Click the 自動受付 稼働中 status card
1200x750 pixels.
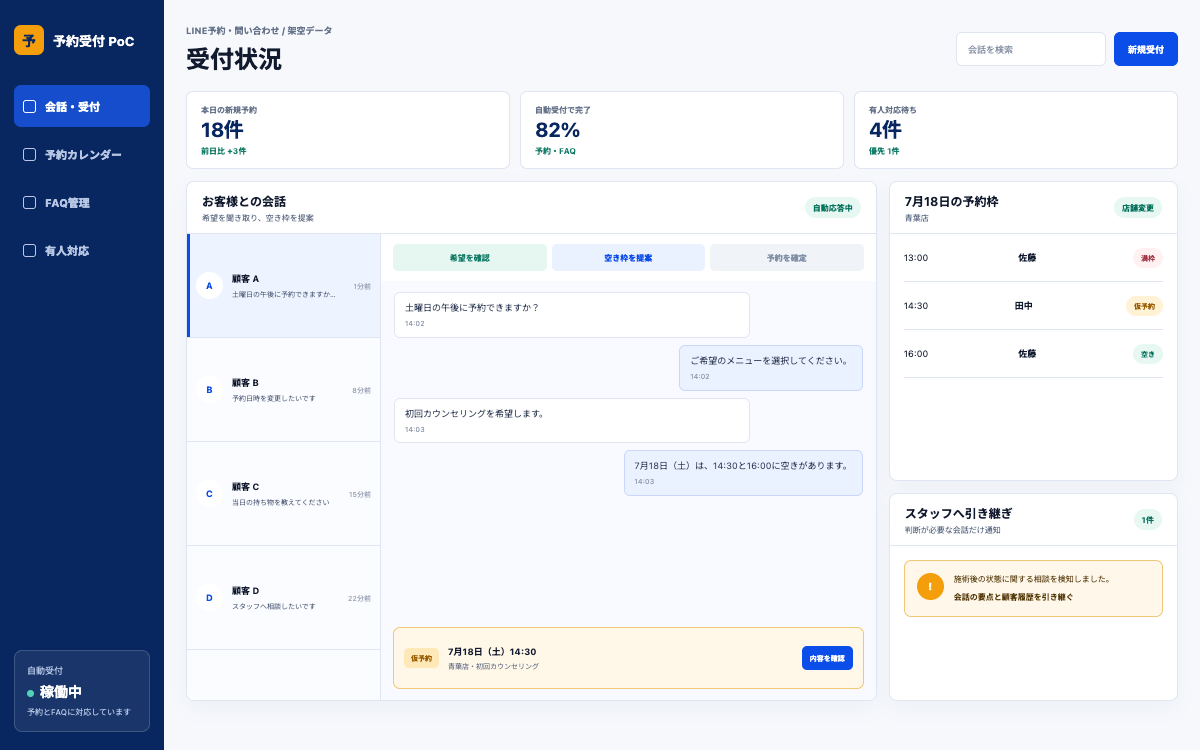[x=82, y=691]
